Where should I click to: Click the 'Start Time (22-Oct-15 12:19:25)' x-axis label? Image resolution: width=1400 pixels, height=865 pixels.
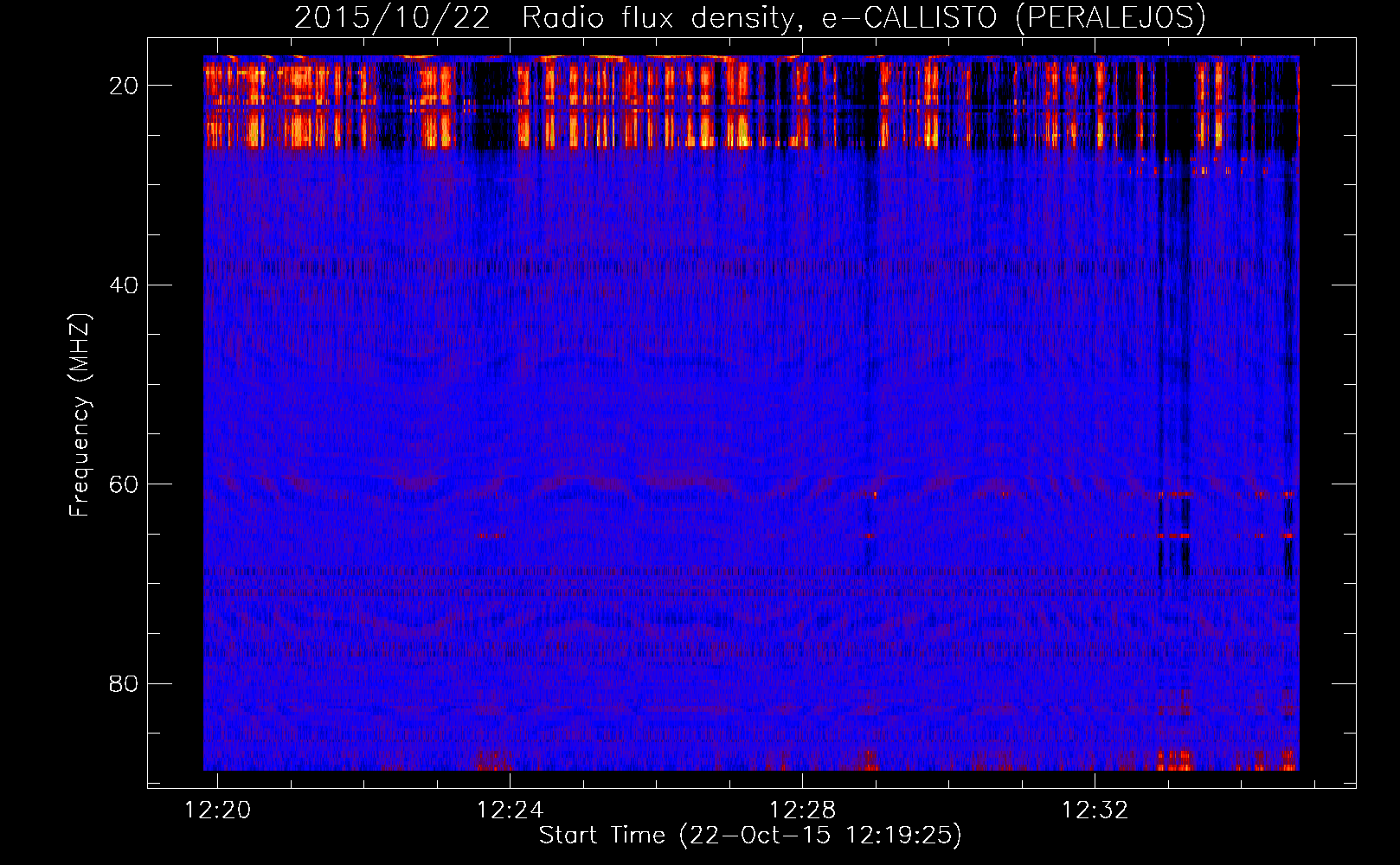tap(750, 836)
